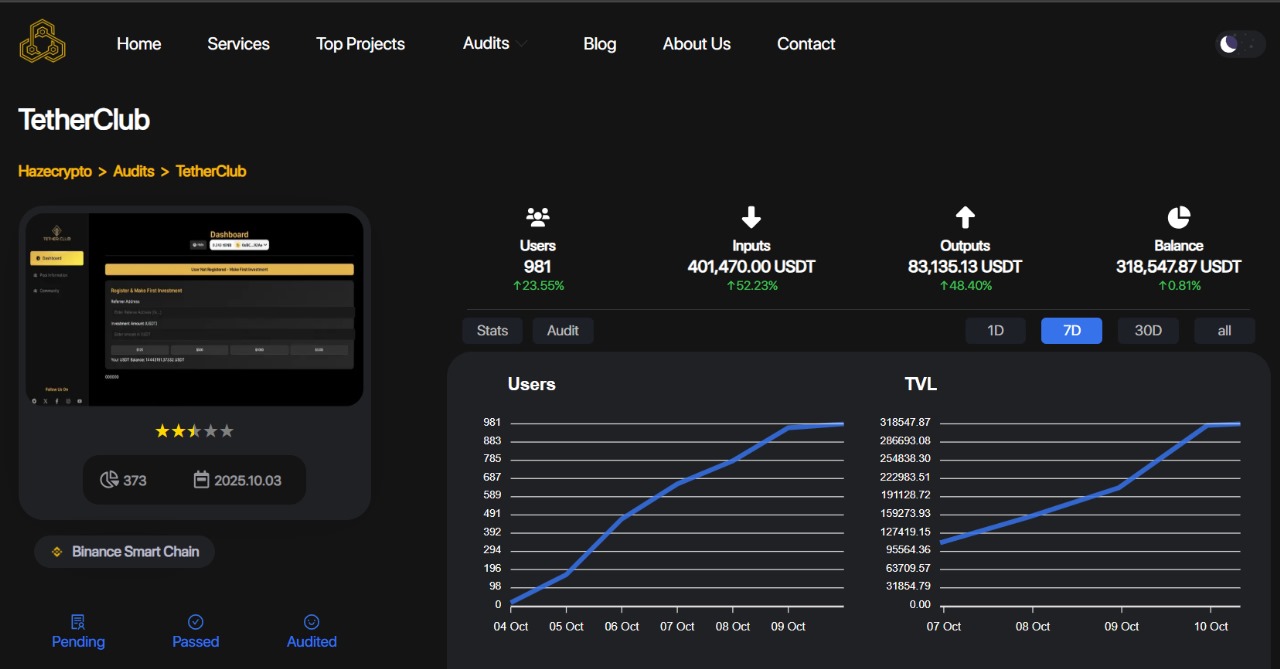The image size is (1280, 669).
Task: Click the Audited smiley icon
Action: [x=312, y=622]
